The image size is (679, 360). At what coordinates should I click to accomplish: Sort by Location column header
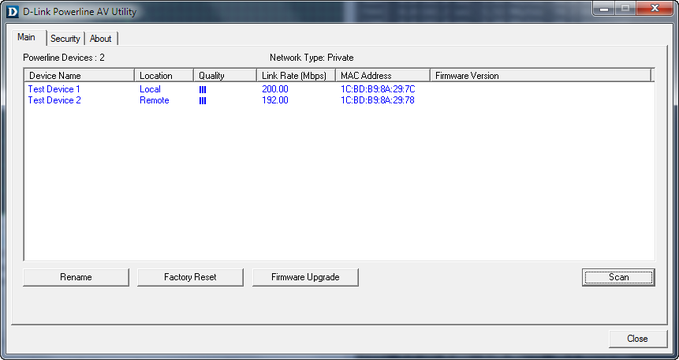coord(164,76)
